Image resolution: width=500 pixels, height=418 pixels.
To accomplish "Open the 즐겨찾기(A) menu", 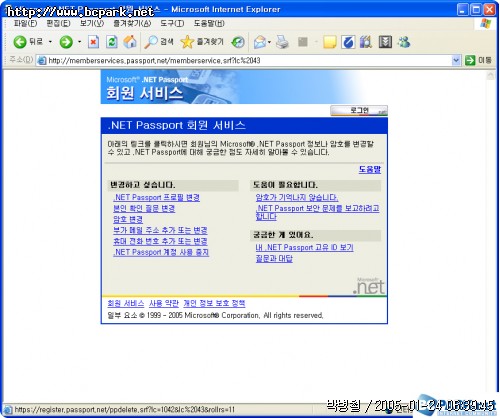I will point(132,23).
